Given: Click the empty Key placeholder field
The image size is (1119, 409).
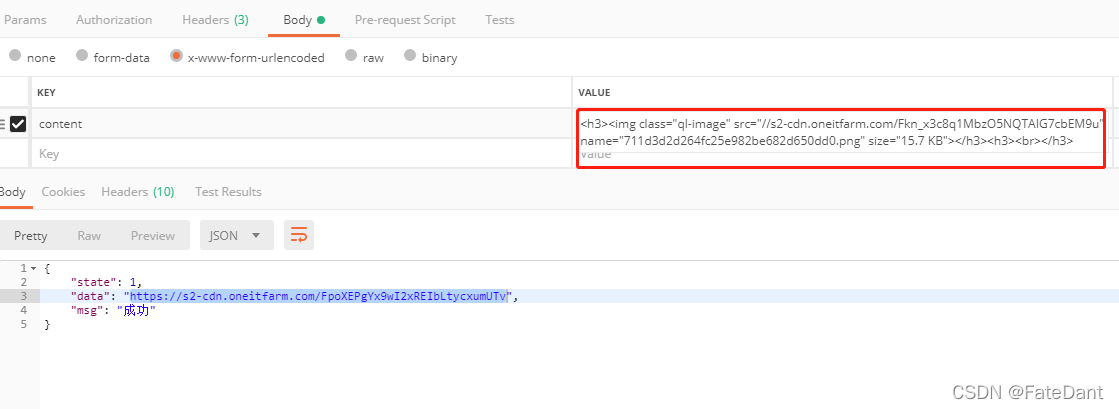Looking at the screenshot, I should (x=300, y=154).
